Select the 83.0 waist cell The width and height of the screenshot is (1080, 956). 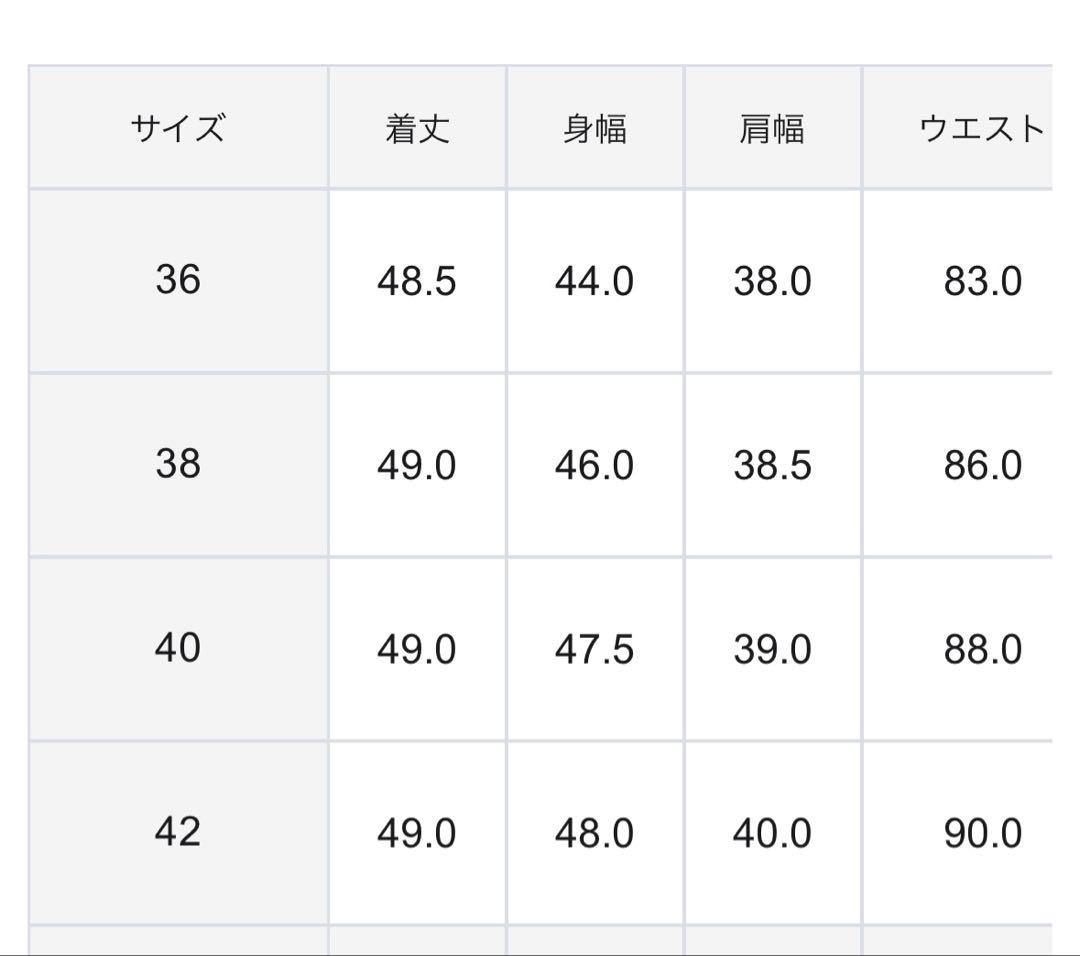(982, 282)
